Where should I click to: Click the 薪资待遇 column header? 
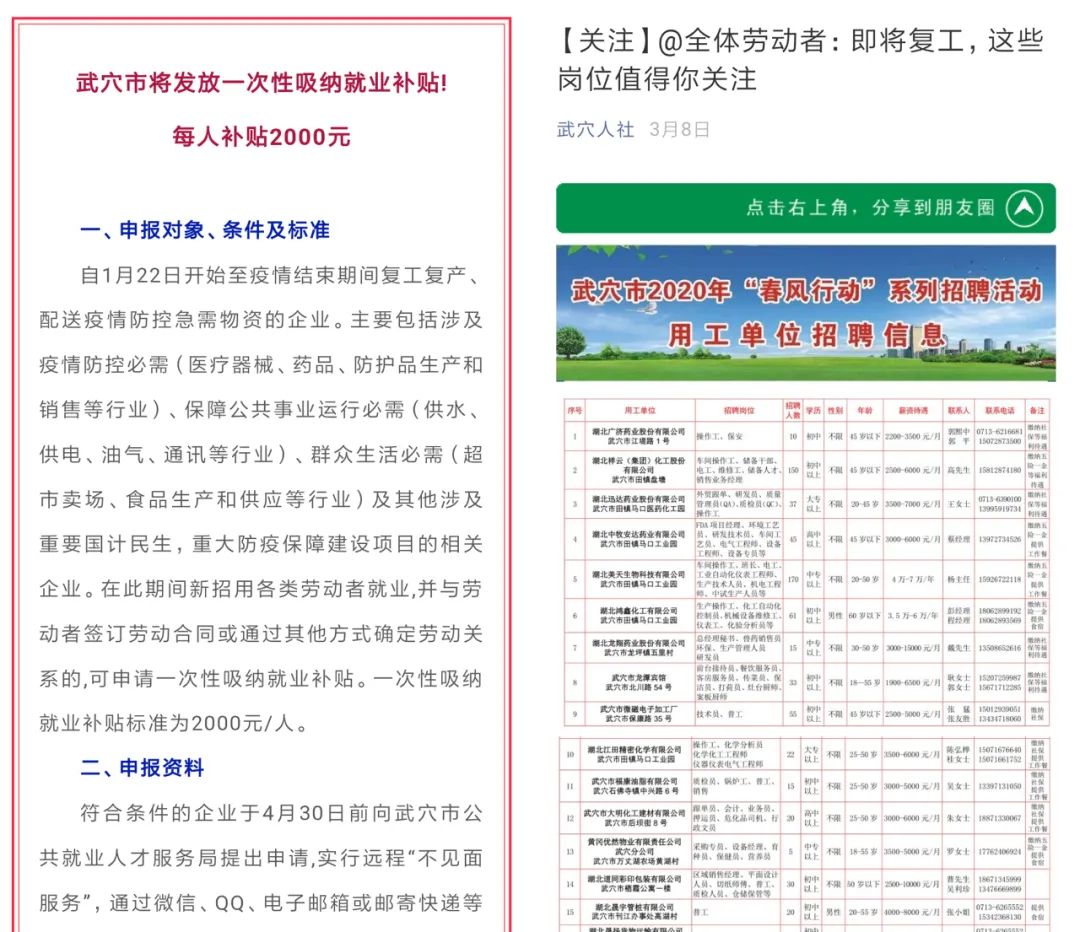913,411
